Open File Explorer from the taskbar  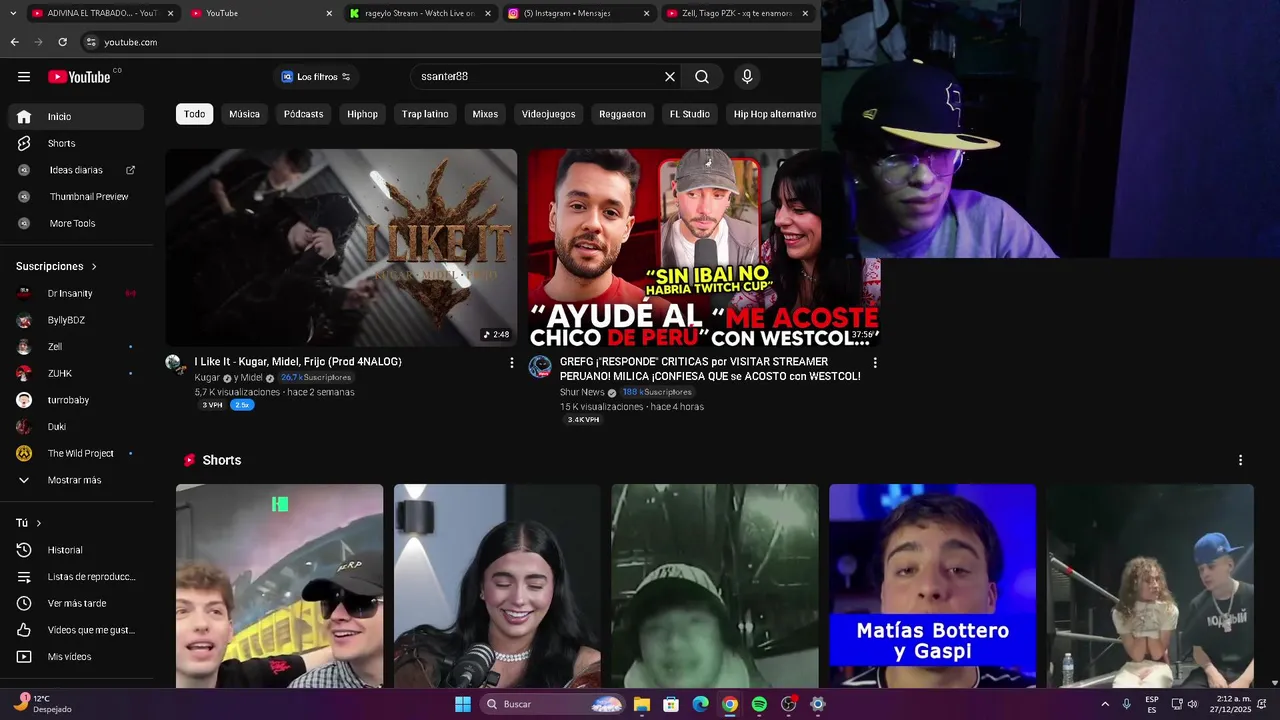coord(642,704)
